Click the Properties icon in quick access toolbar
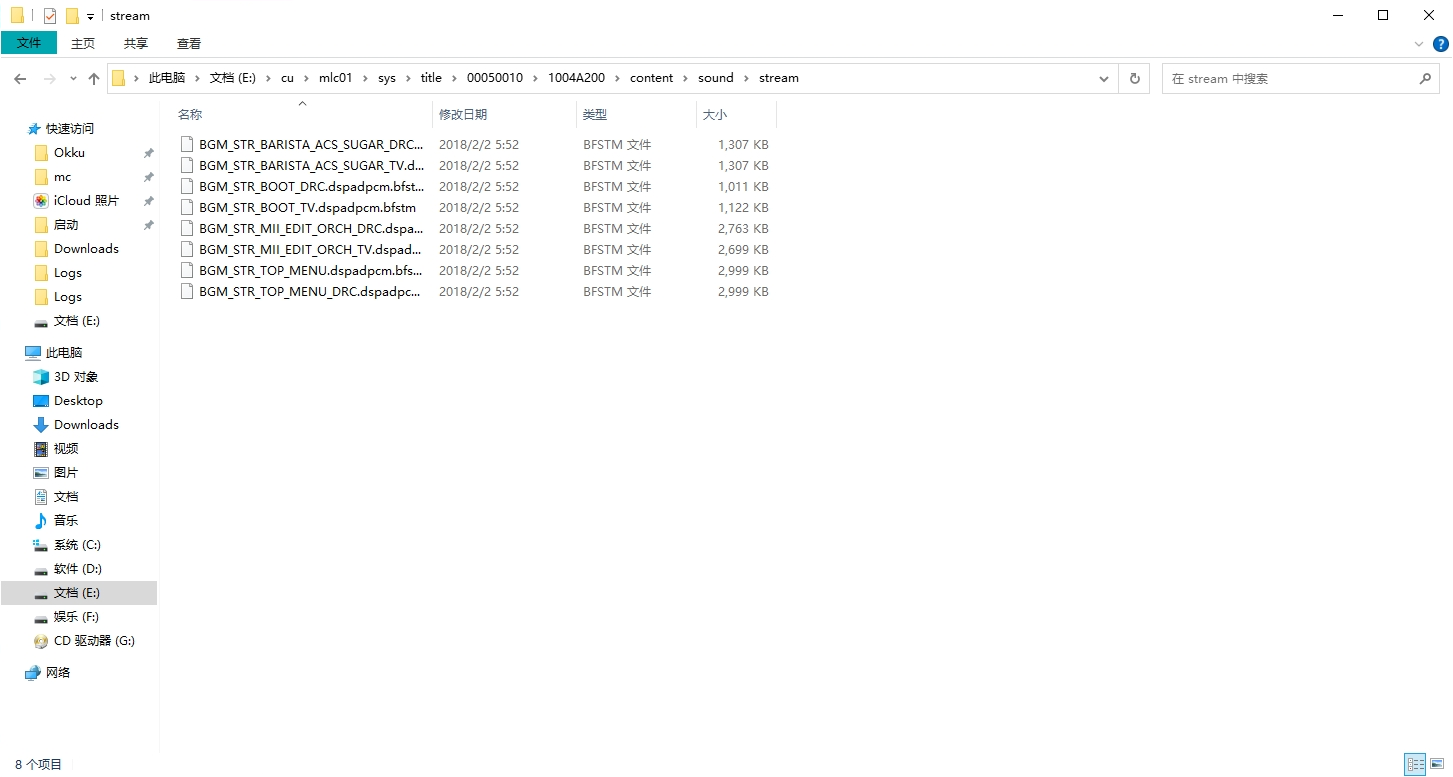 click(x=50, y=16)
